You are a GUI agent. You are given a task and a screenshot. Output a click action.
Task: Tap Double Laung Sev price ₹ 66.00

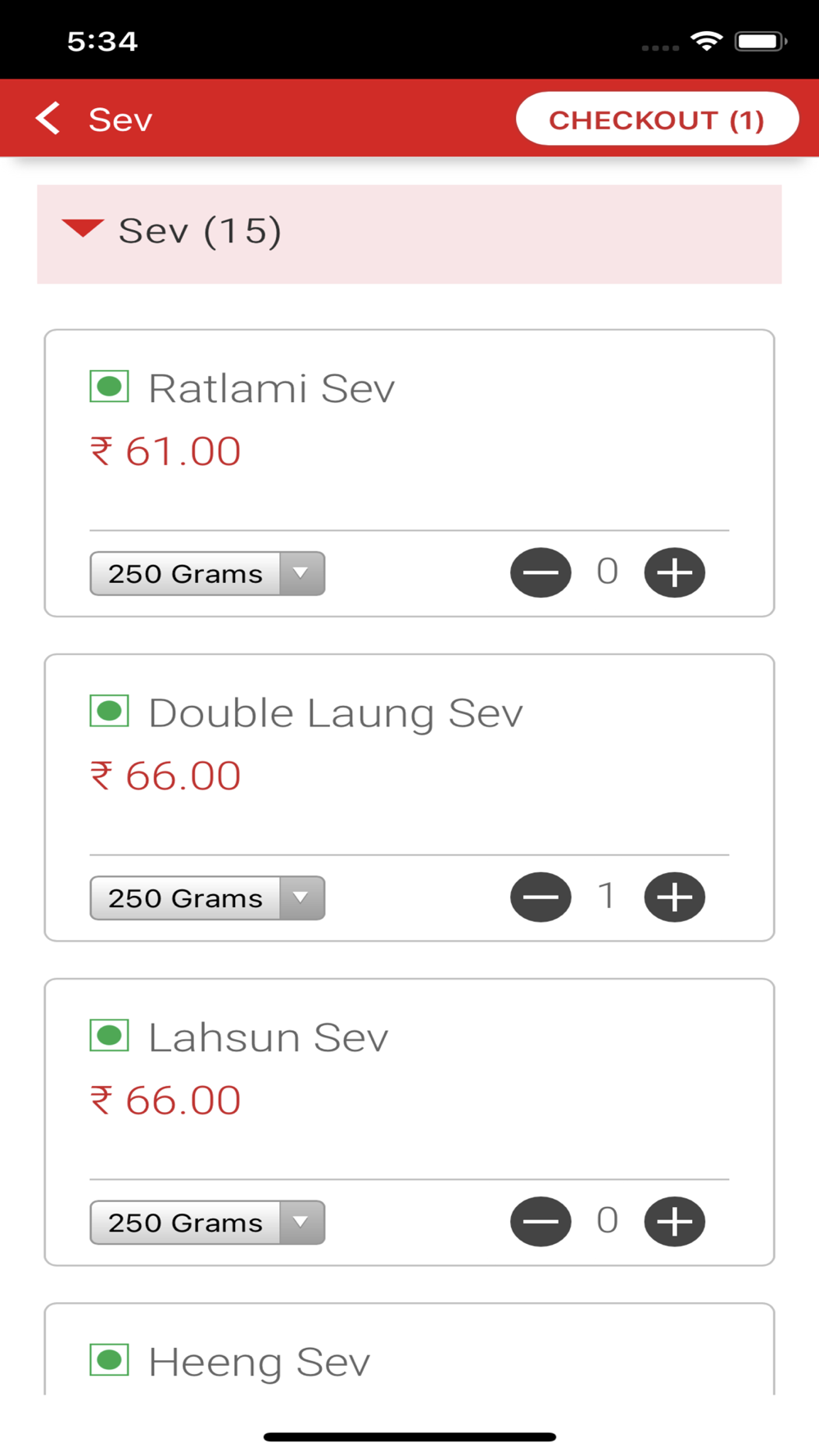(x=165, y=775)
